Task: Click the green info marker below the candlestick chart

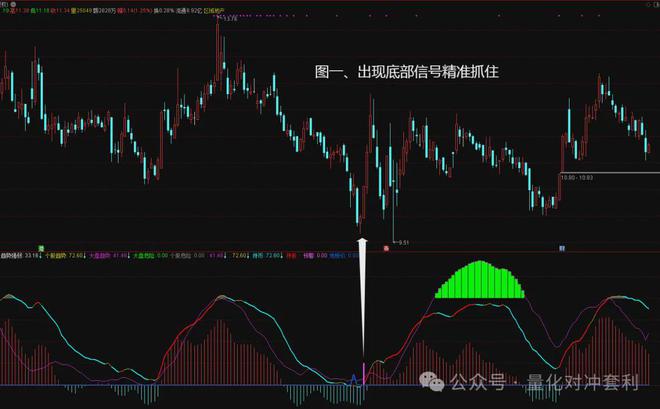Action: click(41, 248)
